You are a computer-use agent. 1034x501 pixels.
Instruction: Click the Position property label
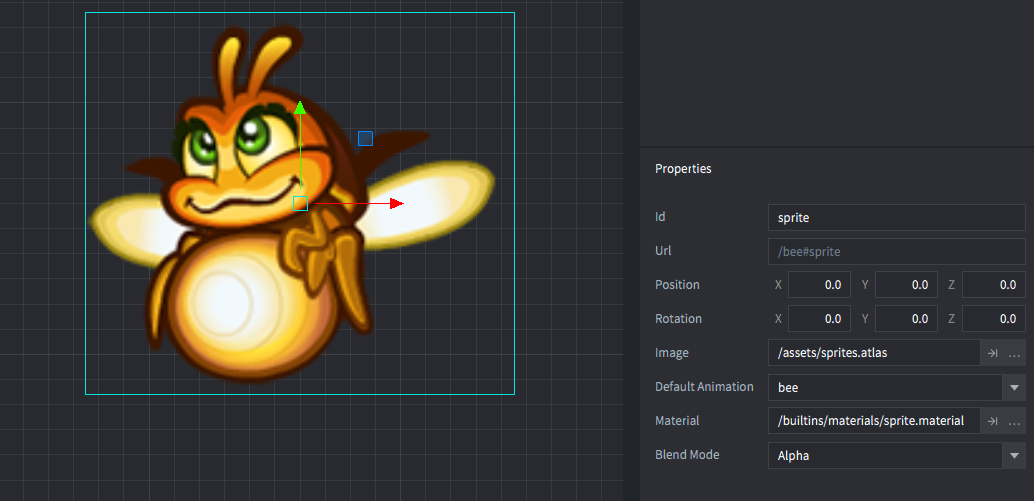point(677,285)
